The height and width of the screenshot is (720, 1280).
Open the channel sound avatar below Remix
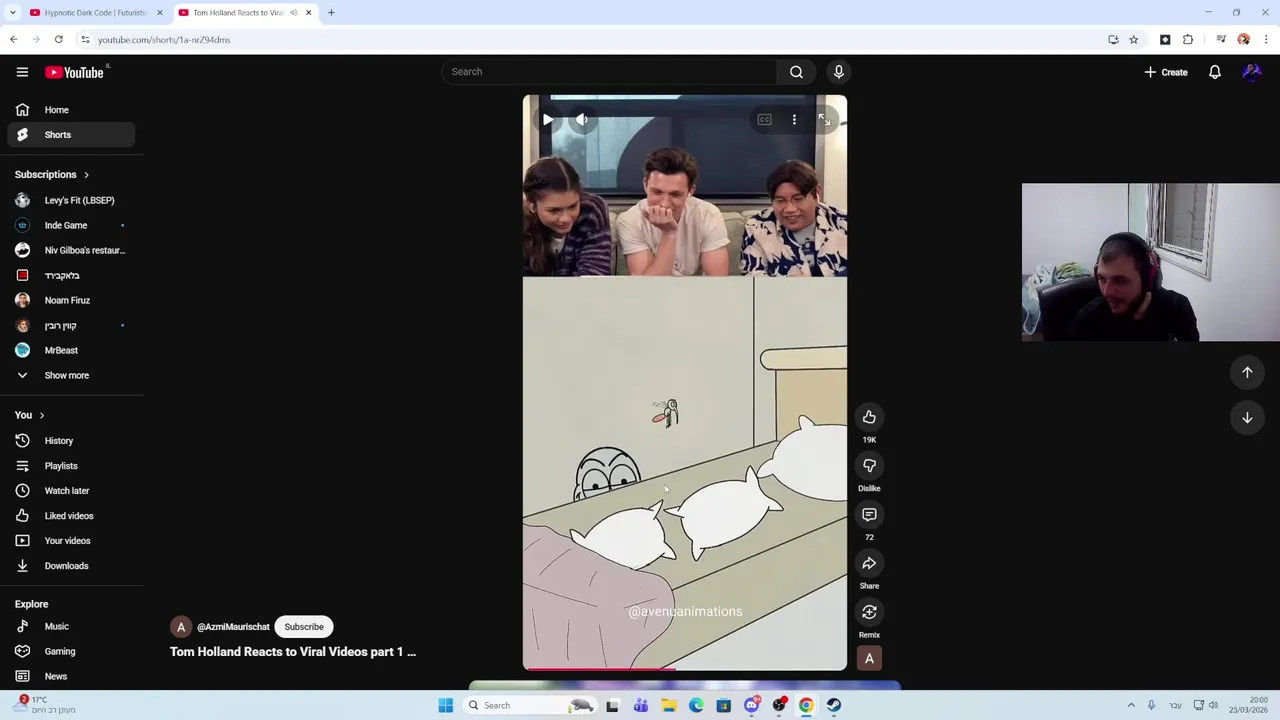[x=869, y=658]
